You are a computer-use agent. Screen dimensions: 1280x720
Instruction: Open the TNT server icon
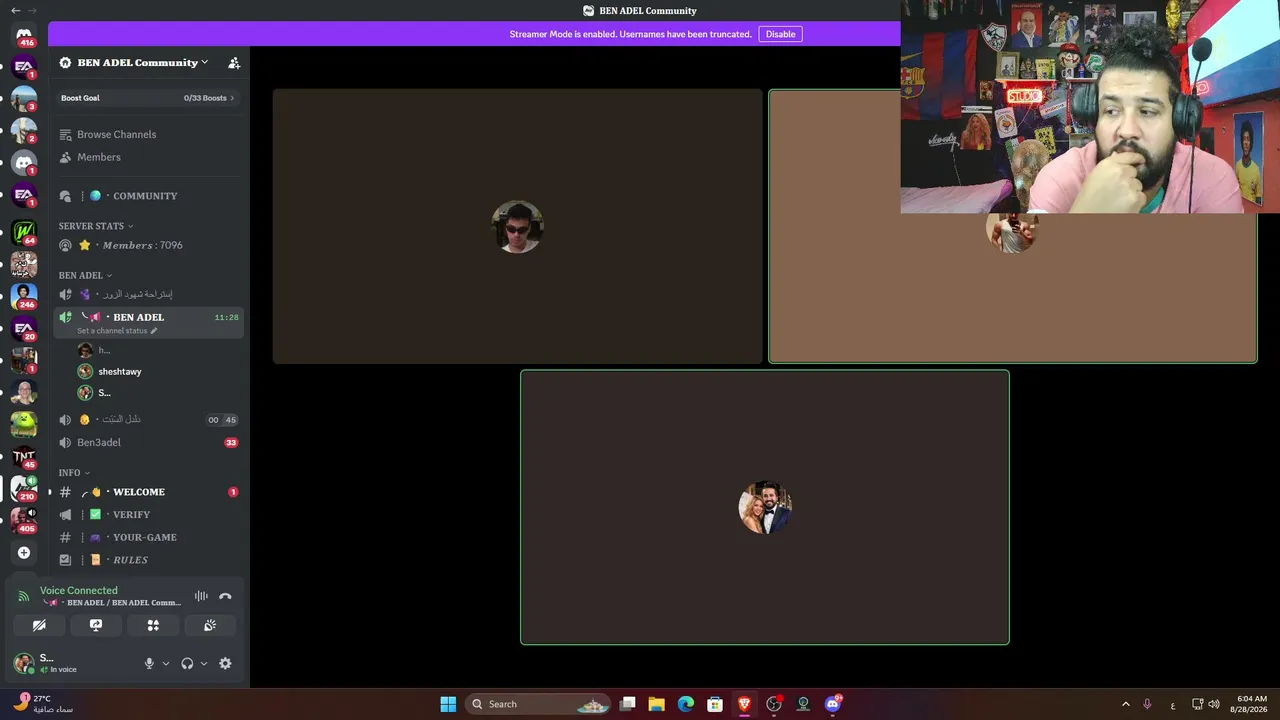pyautogui.click(x=24, y=457)
